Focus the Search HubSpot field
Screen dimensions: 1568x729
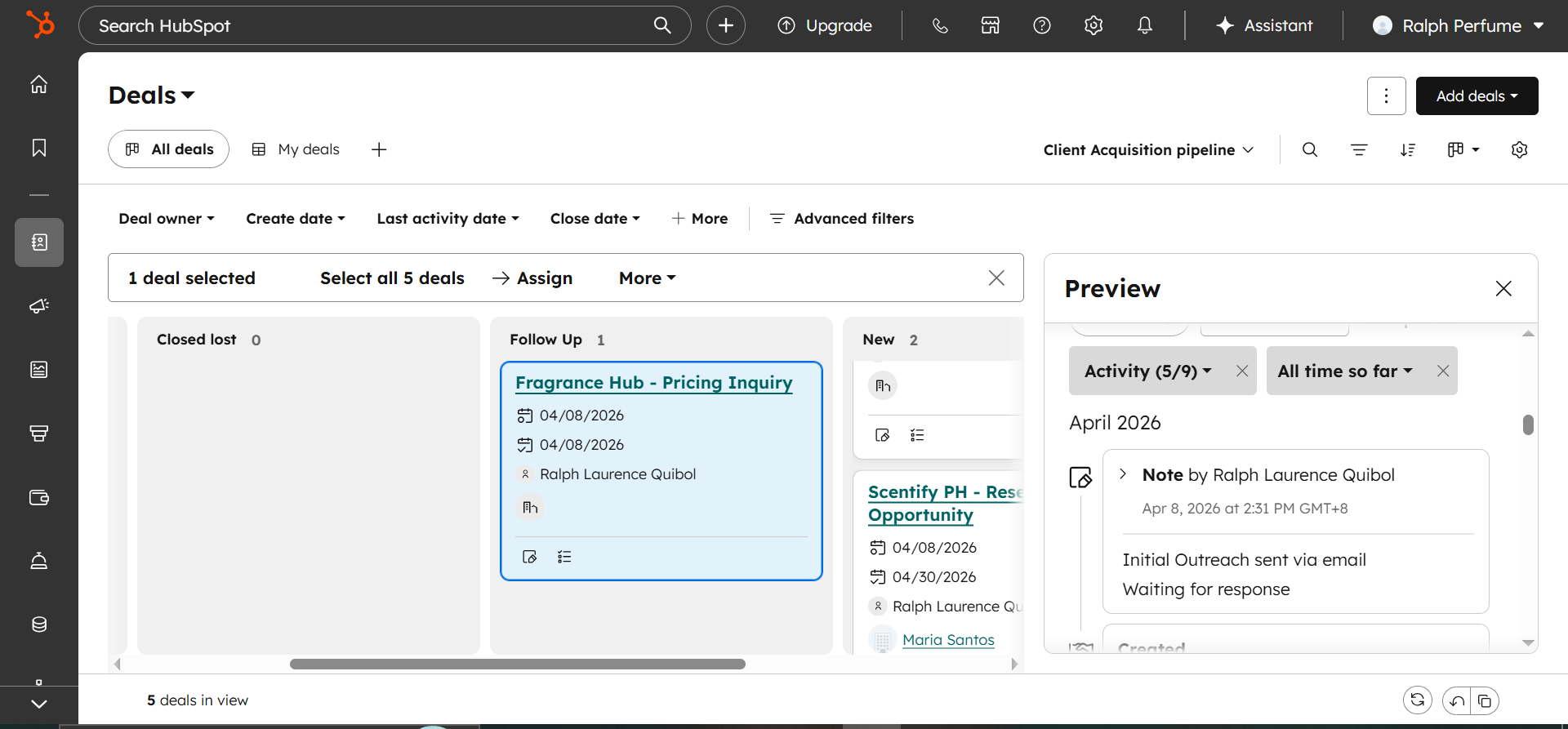point(385,25)
